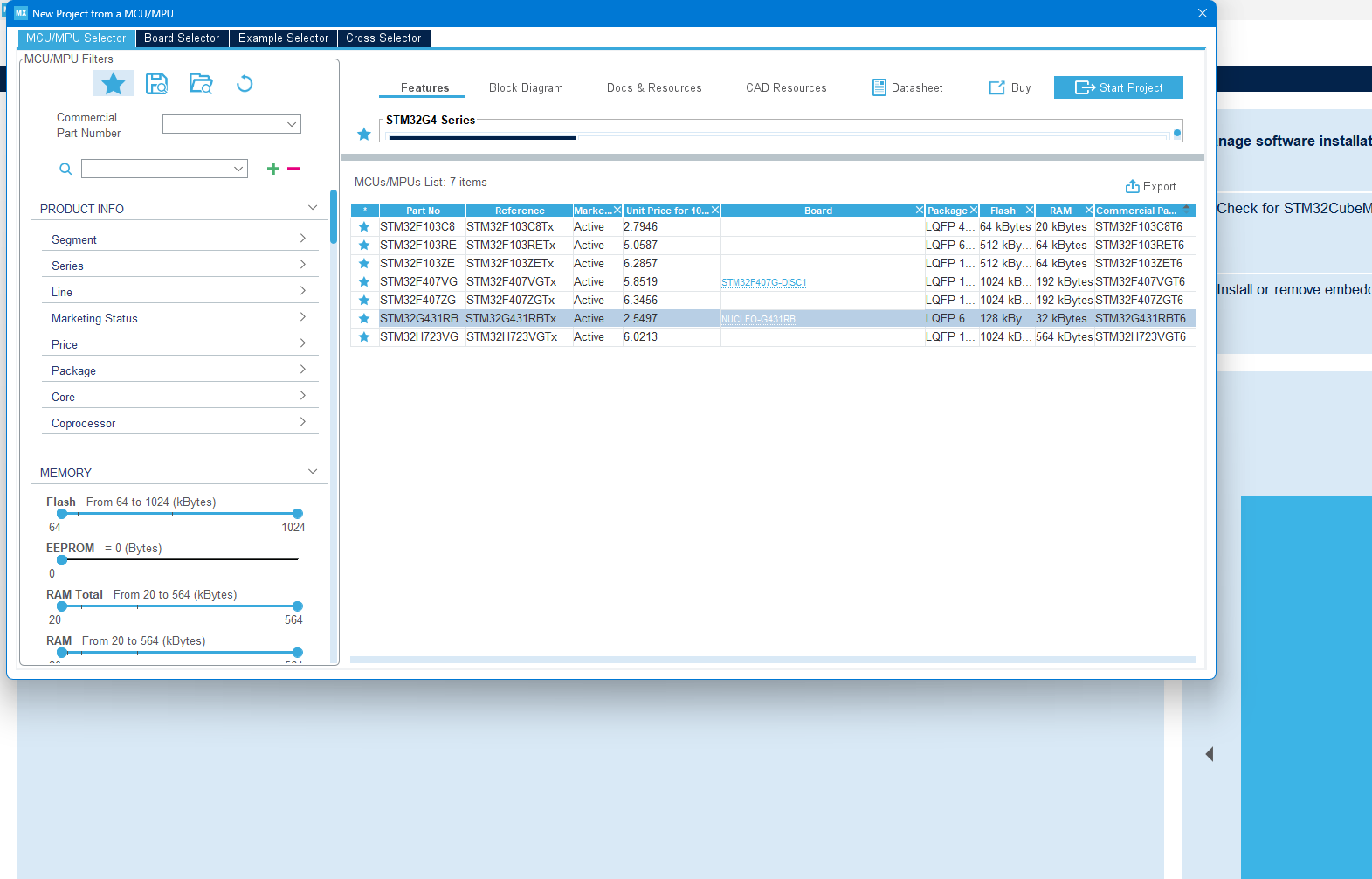
Task: Switch to the Board Selector tab
Action: [x=182, y=38]
